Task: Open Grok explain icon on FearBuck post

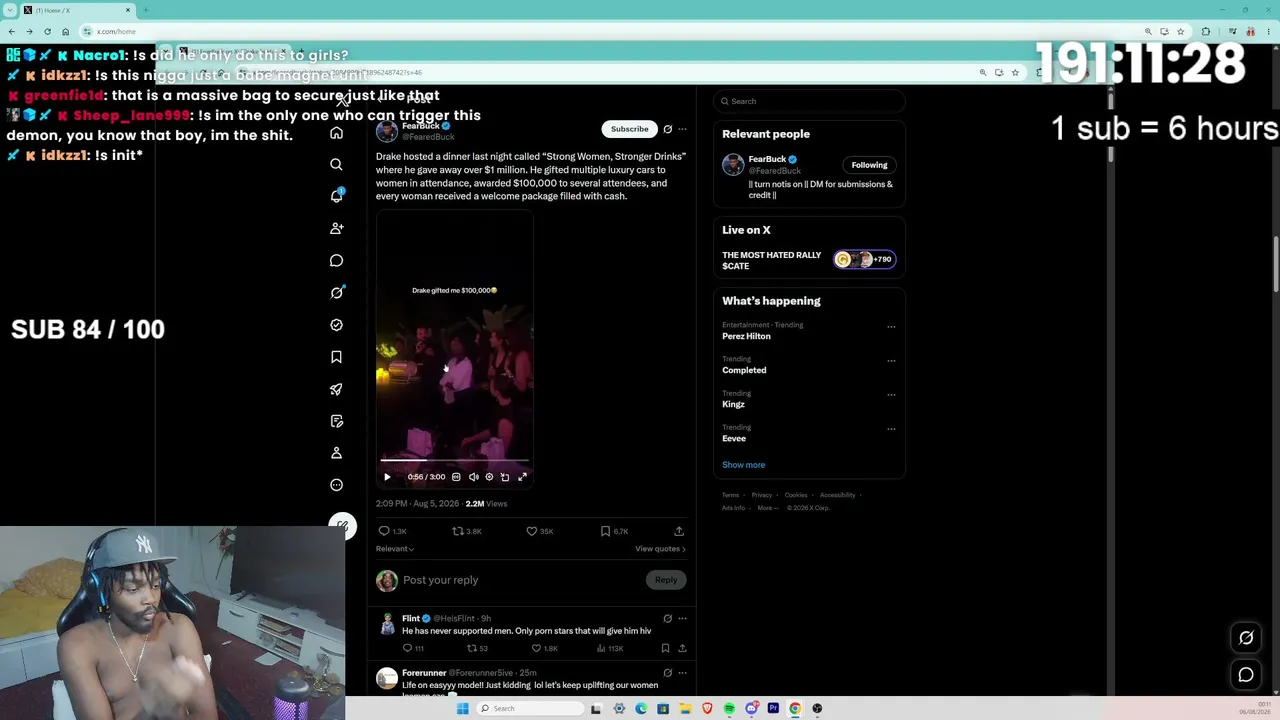Action: (x=667, y=129)
